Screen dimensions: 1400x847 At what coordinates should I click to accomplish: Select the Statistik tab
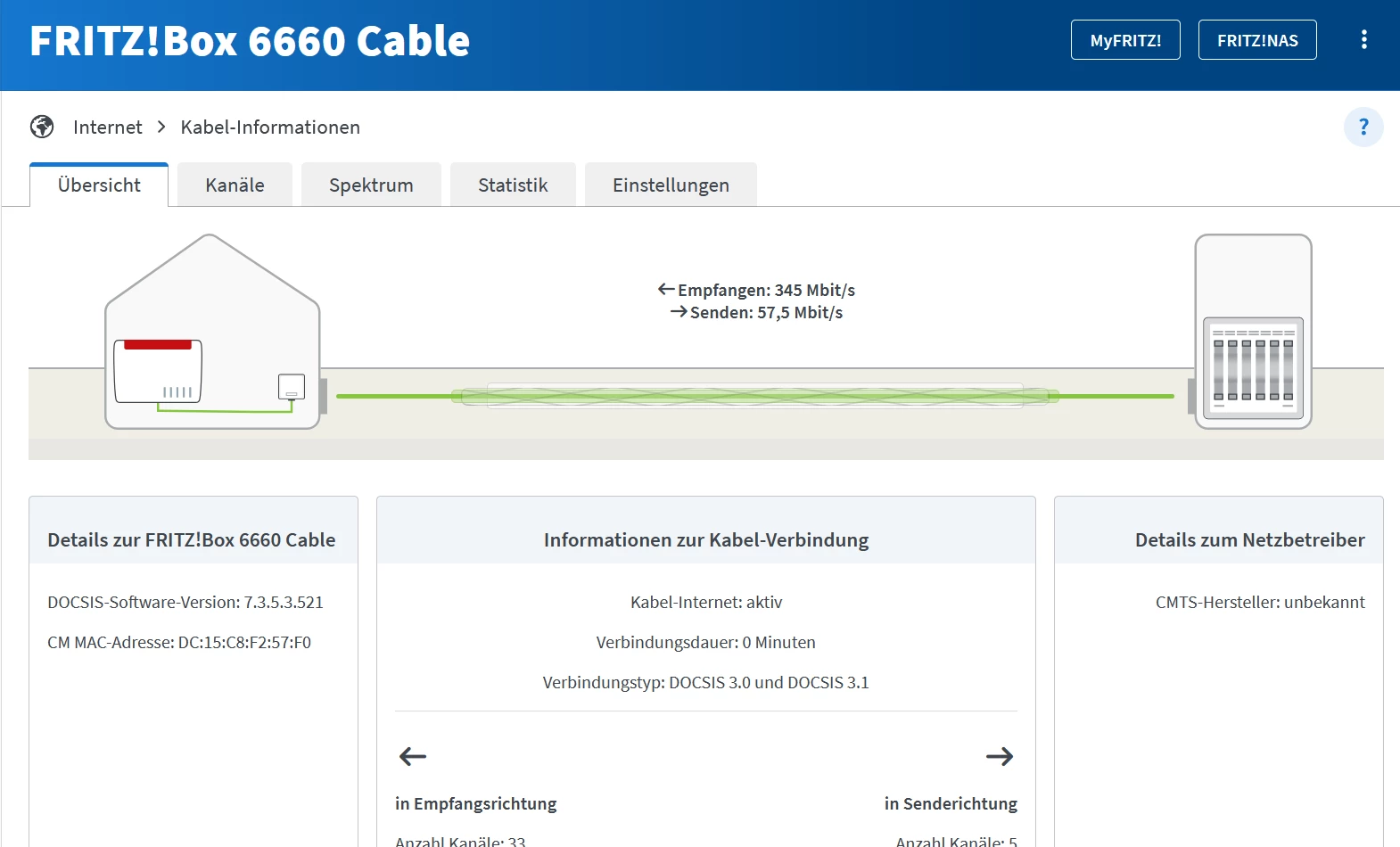[513, 185]
